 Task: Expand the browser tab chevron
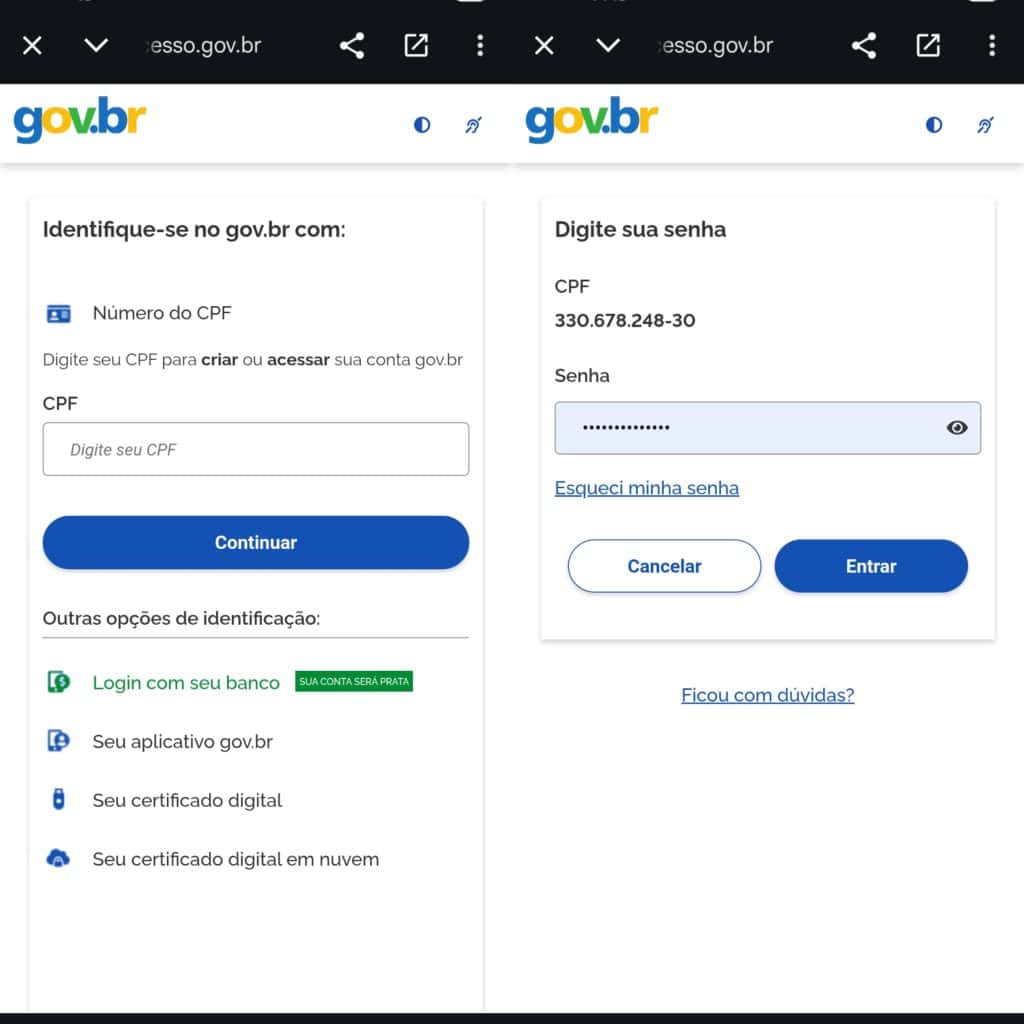(96, 45)
